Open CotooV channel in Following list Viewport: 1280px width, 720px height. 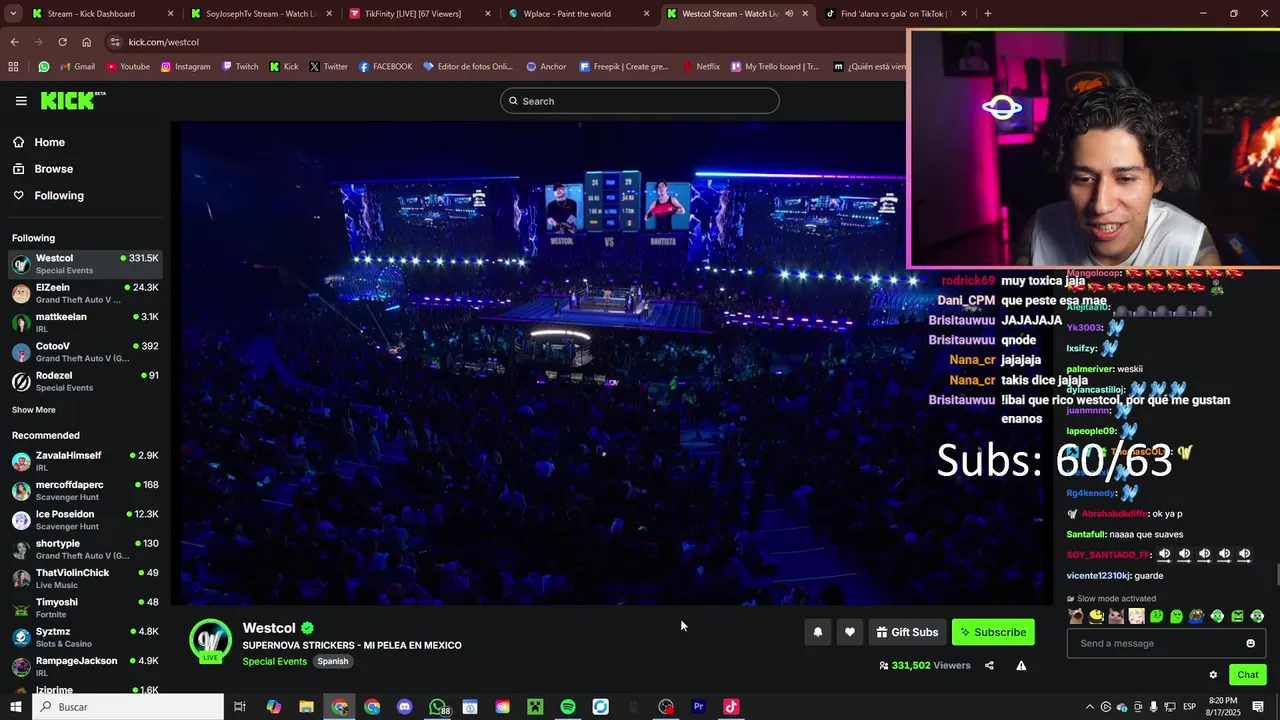85,352
